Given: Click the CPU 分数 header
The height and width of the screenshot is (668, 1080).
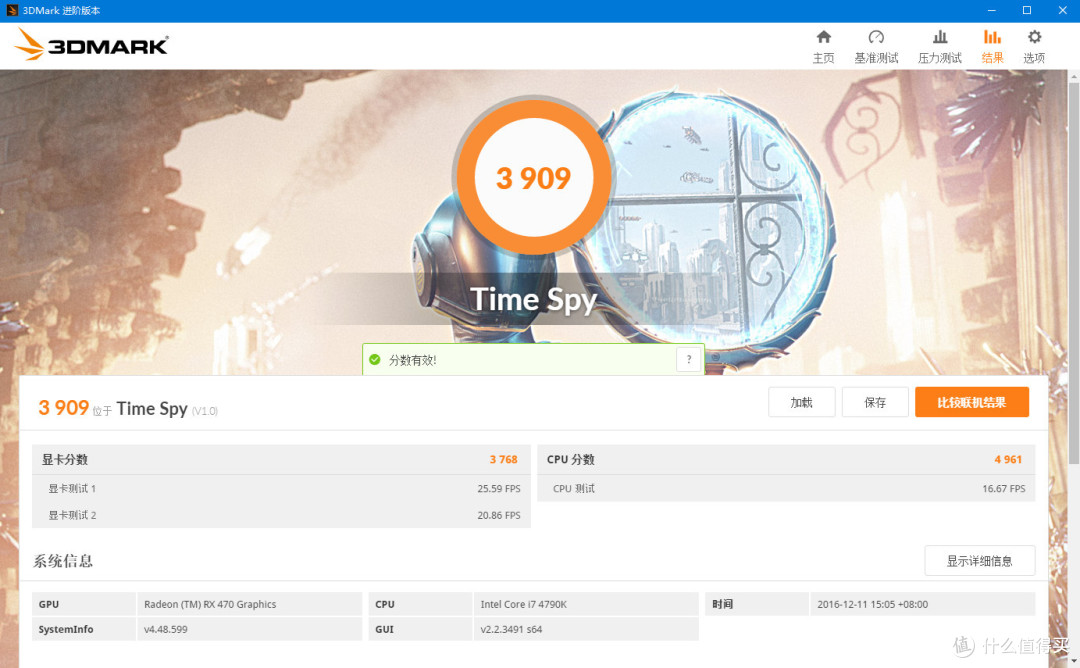Looking at the screenshot, I should (786, 459).
